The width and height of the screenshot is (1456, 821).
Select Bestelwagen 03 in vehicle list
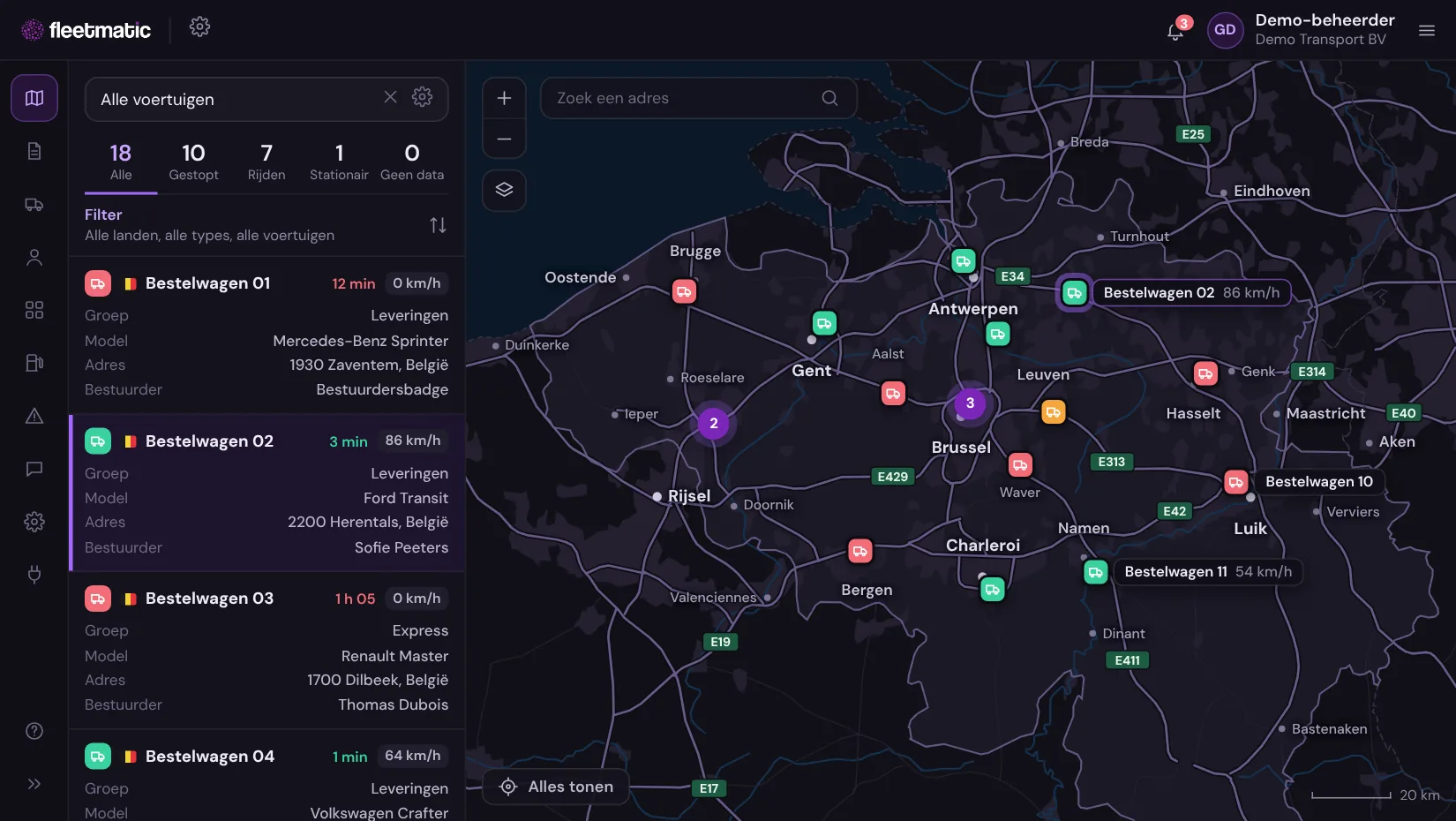[266, 651]
